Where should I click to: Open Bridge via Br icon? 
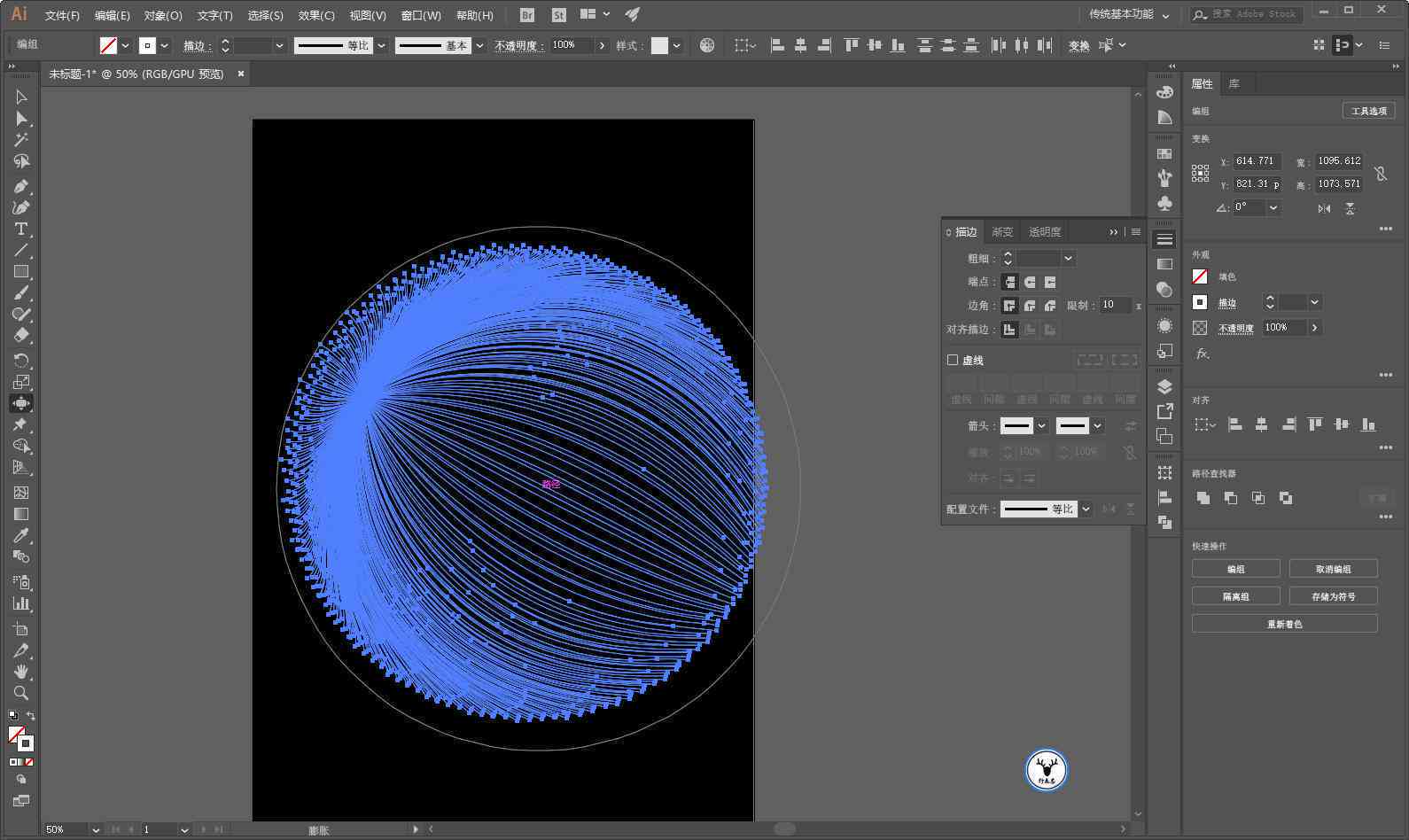click(527, 15)
